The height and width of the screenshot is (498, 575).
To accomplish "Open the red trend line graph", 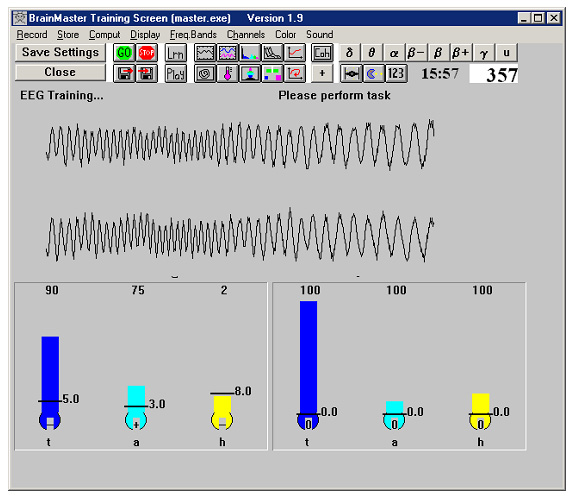I will click(295, 53).
